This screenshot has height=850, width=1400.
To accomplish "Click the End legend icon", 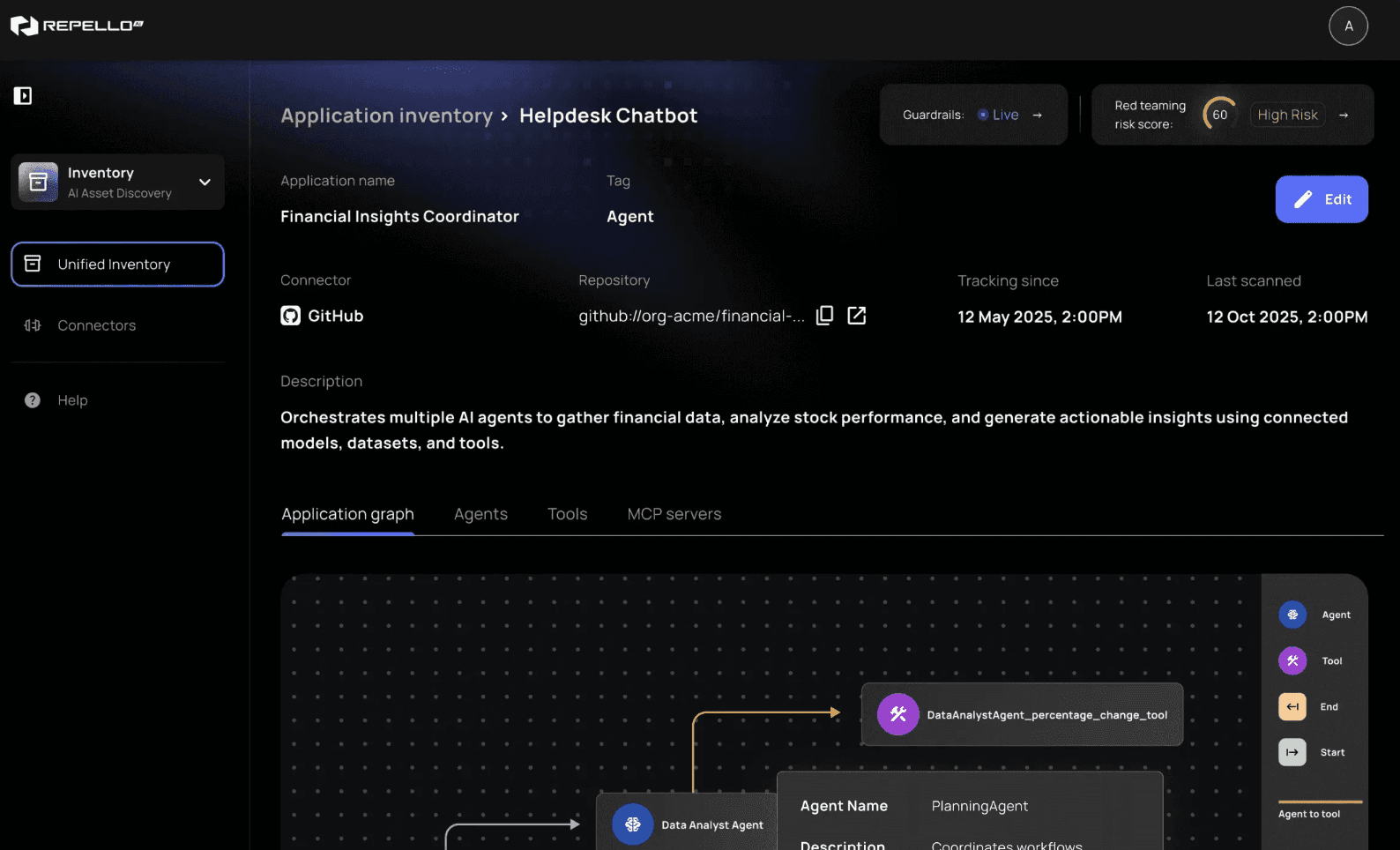I will click(x=1292, y=706).
